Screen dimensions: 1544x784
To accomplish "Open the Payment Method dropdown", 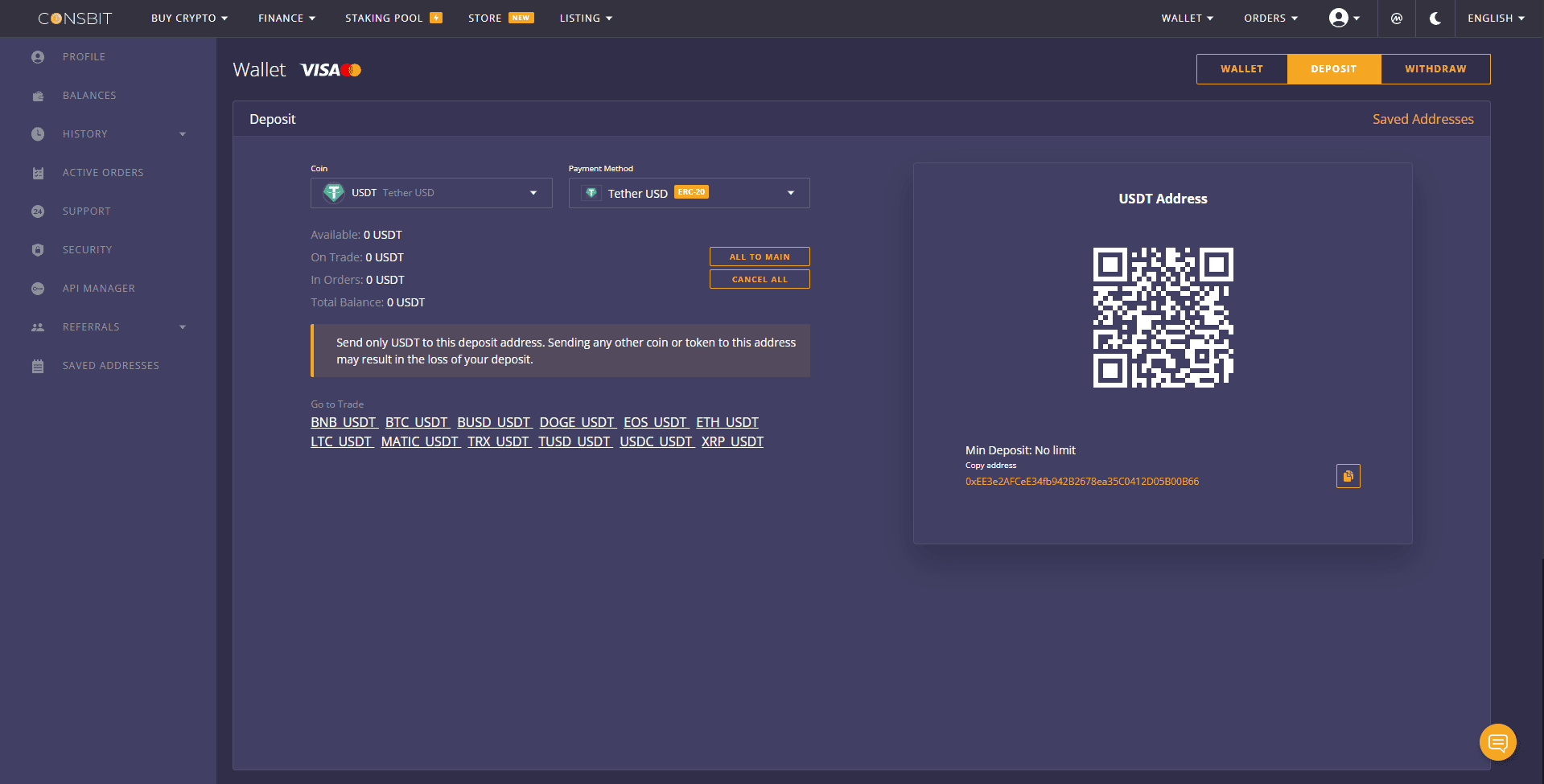I will [689, 193].
